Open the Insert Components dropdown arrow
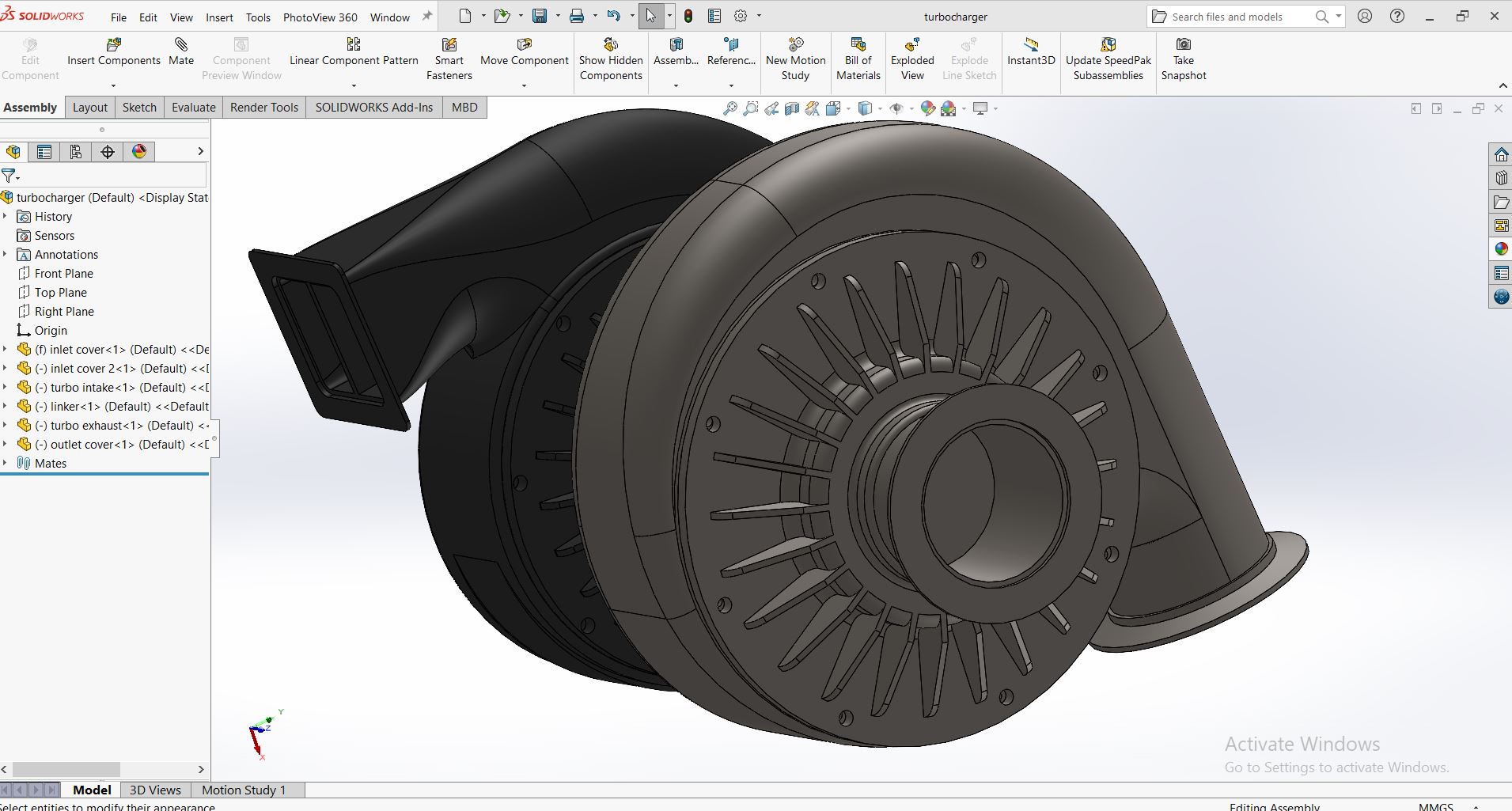The height and width of the screenshot is (811, 1512). (x=113, y=85)
